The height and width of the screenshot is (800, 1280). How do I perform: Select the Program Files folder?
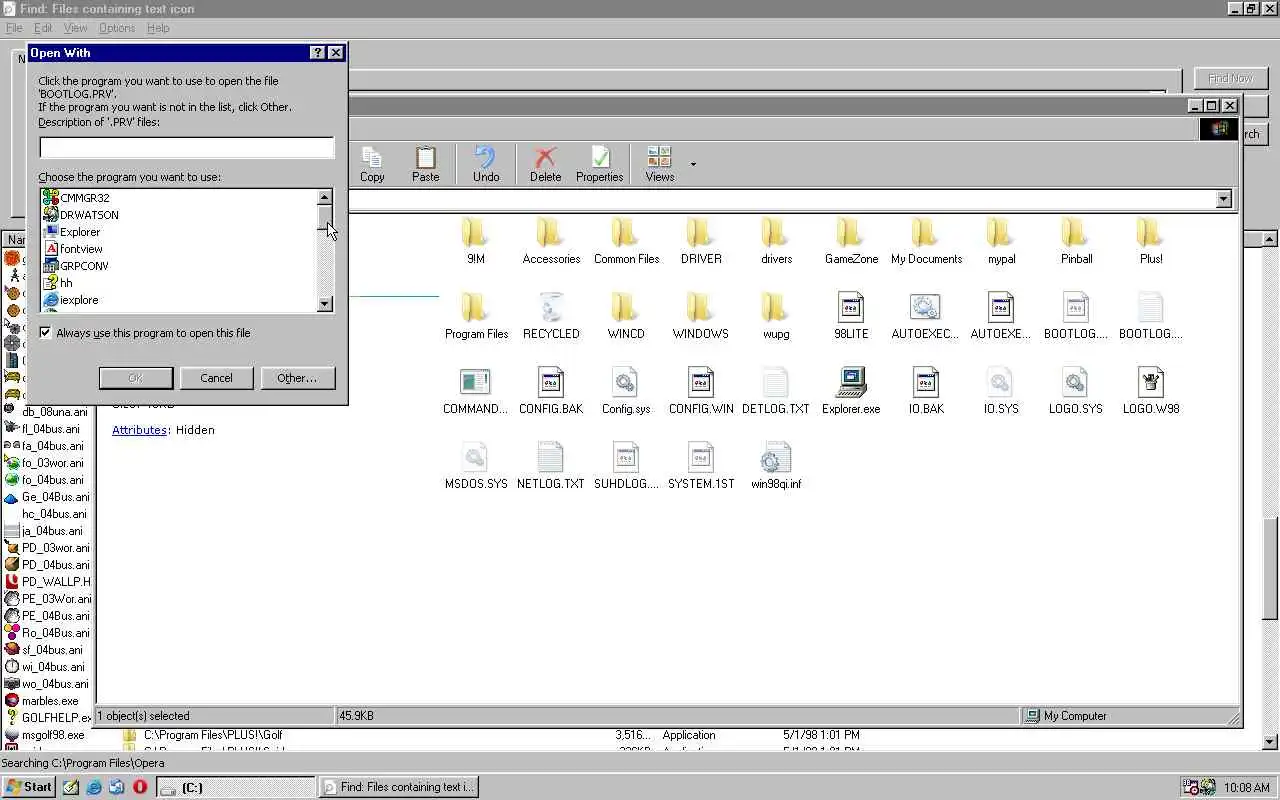(476, 316)
